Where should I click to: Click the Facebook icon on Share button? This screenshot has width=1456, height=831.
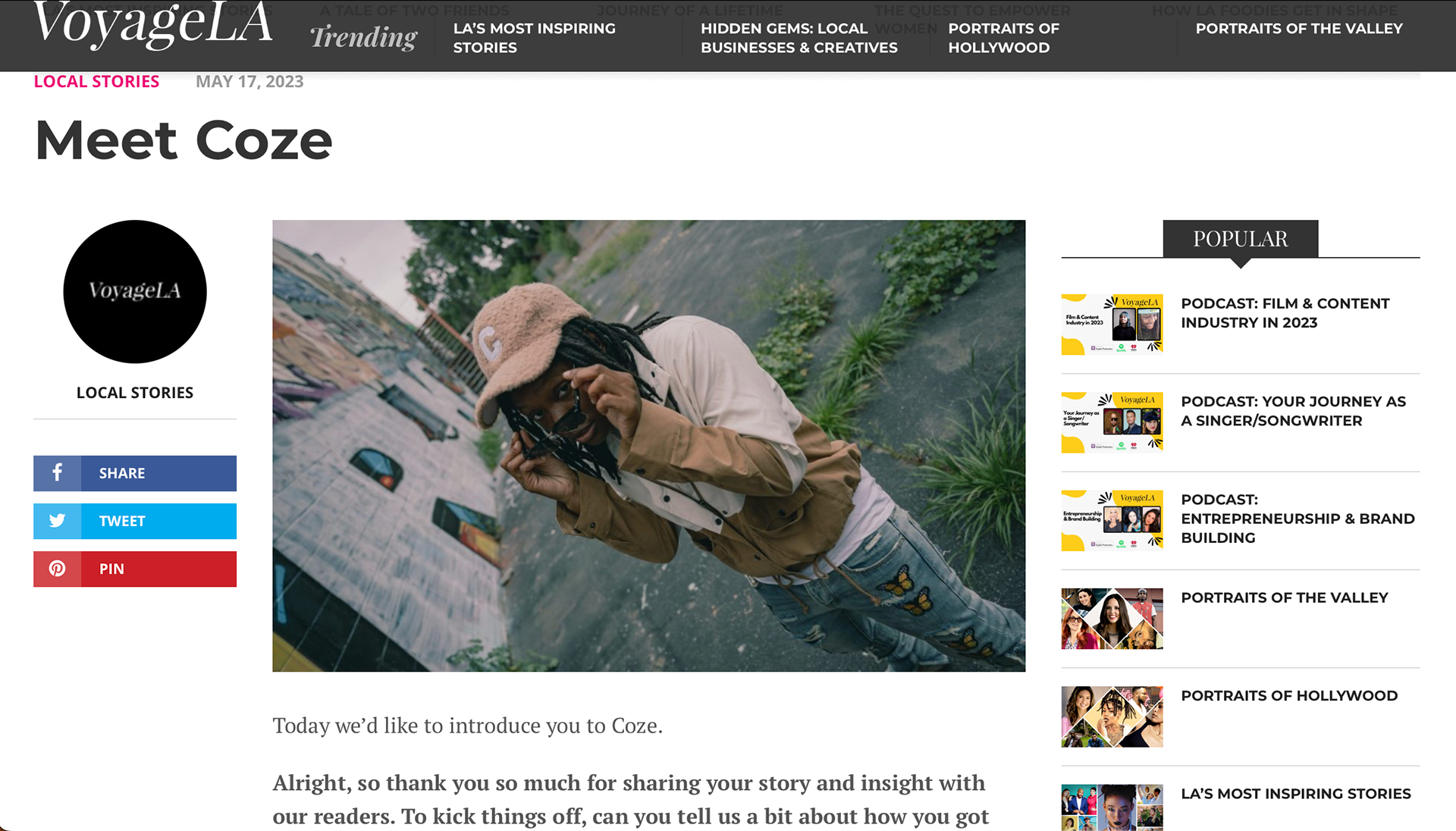57,473
